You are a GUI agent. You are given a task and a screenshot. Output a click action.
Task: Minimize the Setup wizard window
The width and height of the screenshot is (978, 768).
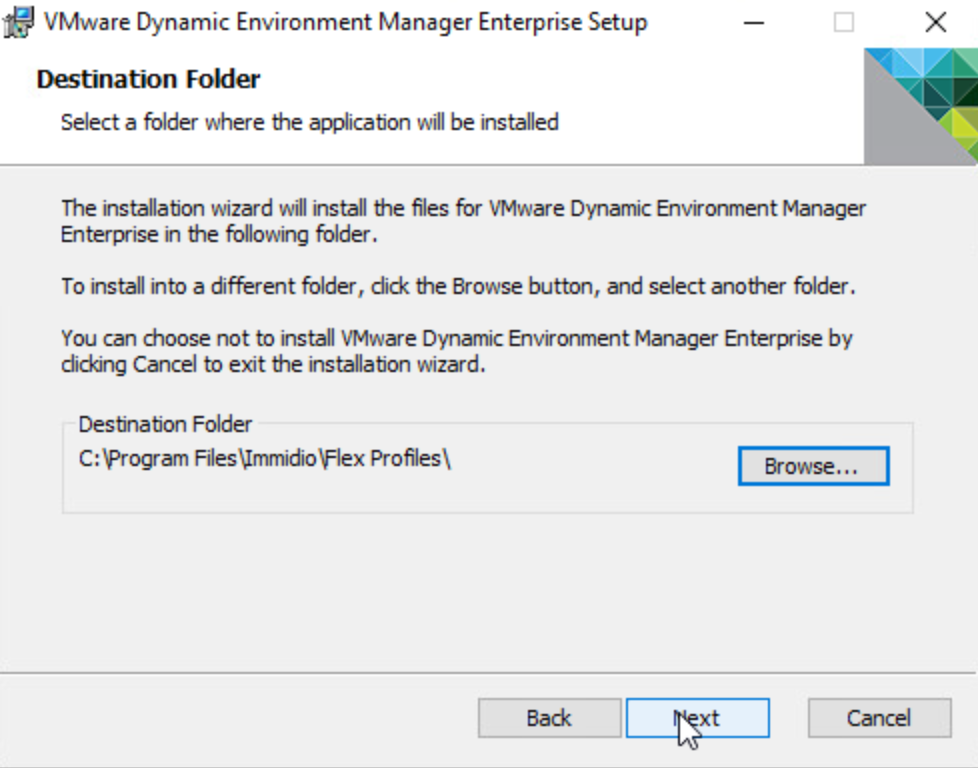[752, 22]
